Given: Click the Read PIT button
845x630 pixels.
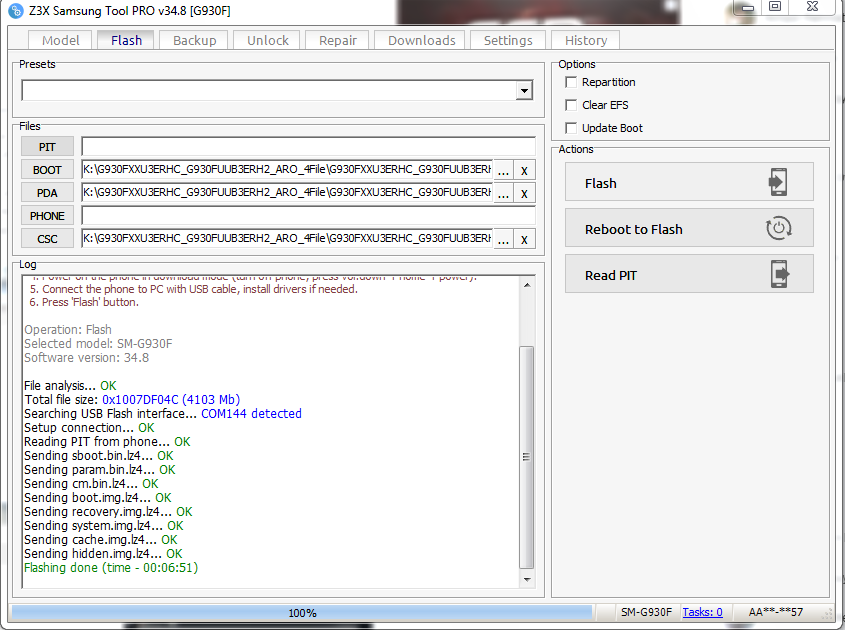Looking at the screenshot, I should click(x=689, y=274).
